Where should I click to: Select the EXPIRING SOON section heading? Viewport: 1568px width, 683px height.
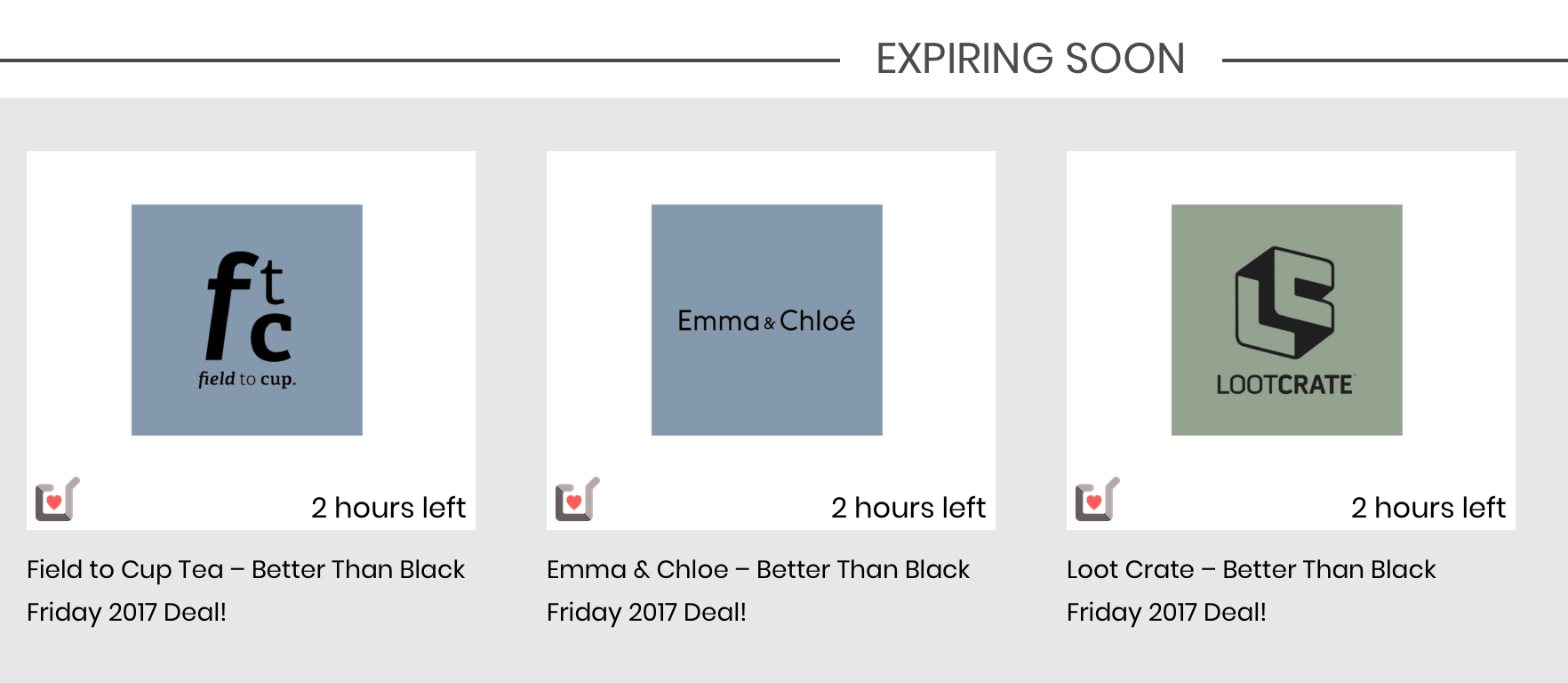(x=1030, y=59)
